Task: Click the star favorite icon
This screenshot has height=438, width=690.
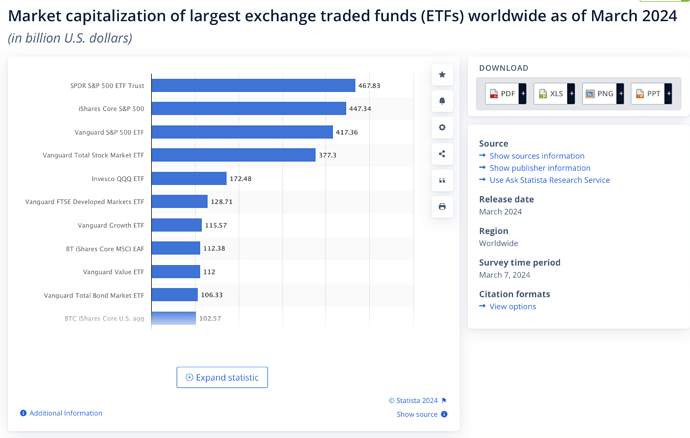Action: (x=442, y=74)
